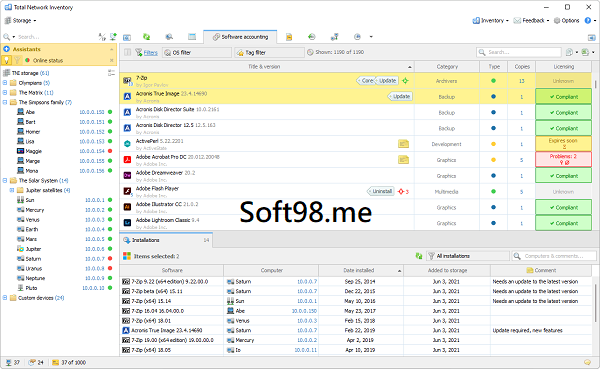Click the refresh icon beside All installations

(x=419, y=256)
